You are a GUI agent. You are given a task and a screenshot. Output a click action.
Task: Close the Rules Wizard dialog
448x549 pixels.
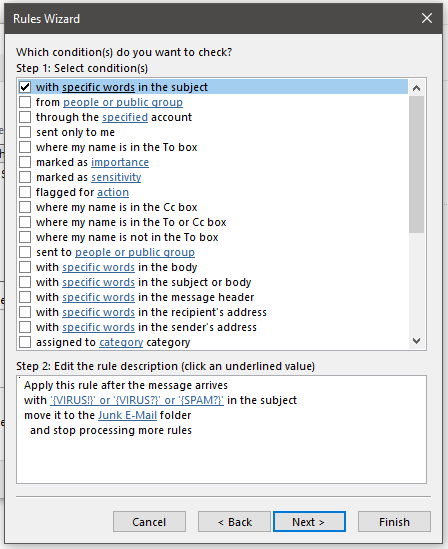[x=427, y=18]
